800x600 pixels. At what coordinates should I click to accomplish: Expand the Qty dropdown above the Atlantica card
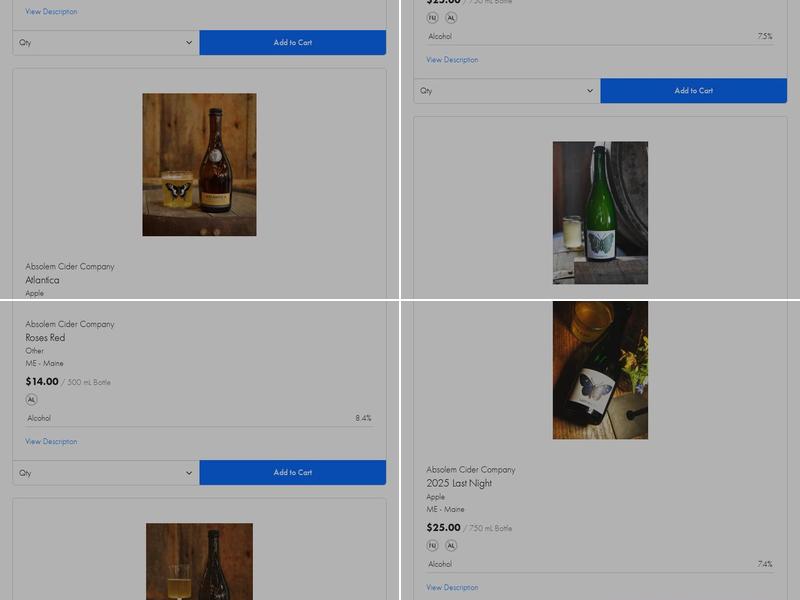click(106, 43)
